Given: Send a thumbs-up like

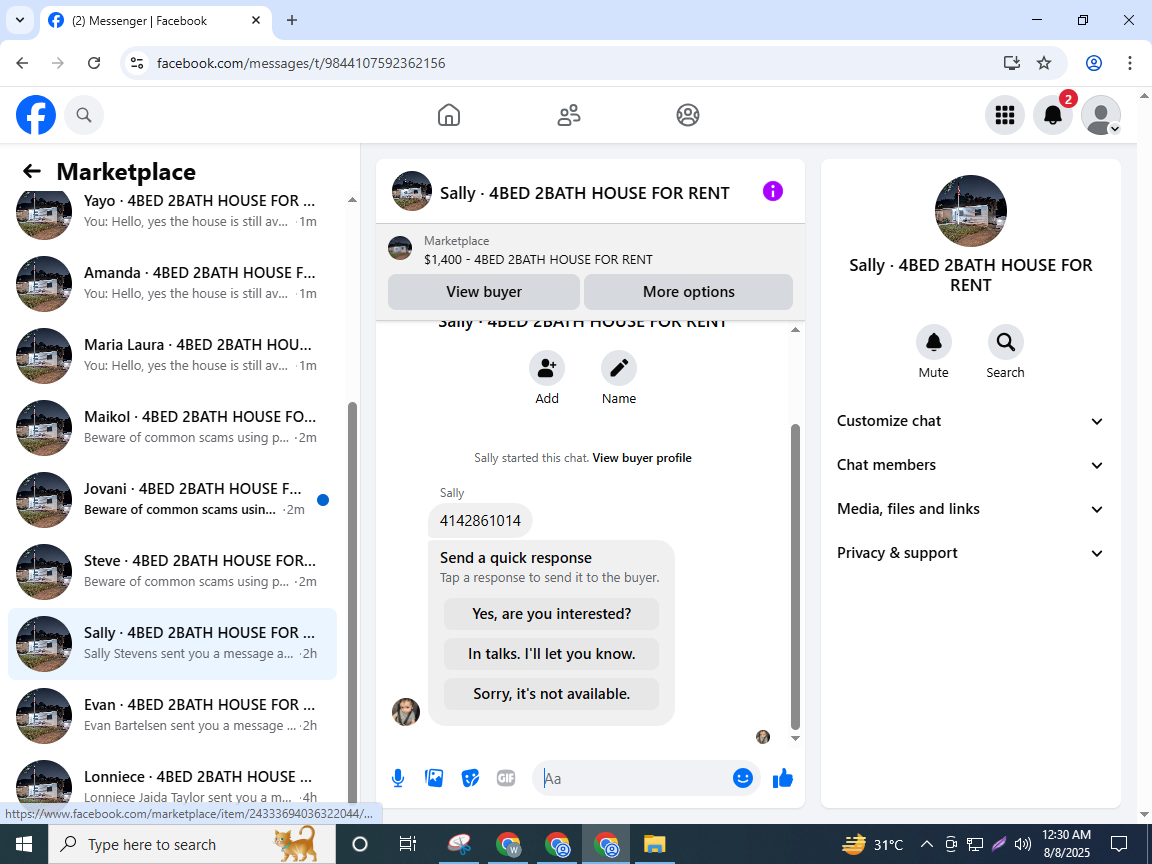Looking at the screenshot, I should click(783, 778).
